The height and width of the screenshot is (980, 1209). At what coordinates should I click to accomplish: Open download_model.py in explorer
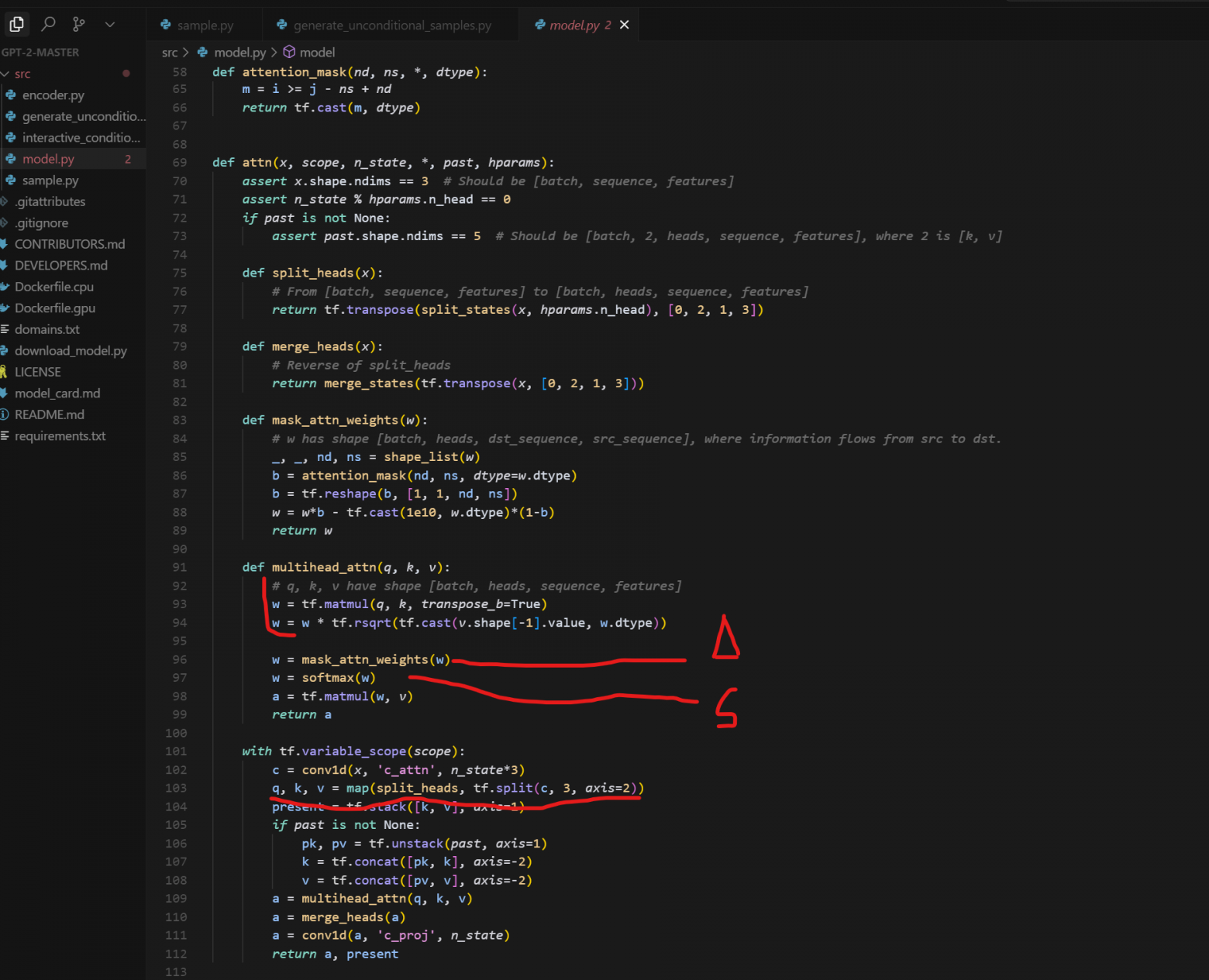[x=71, y=351]
